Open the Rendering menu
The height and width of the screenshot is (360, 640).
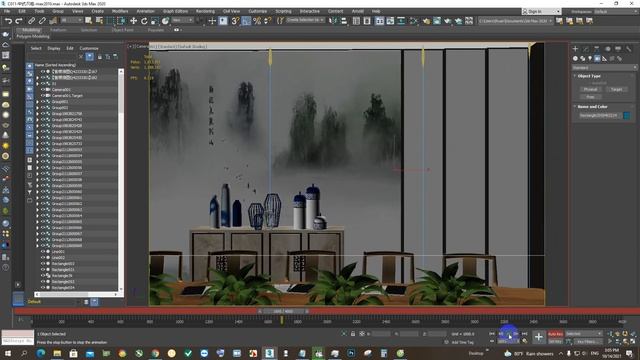[x=205, y=11]
